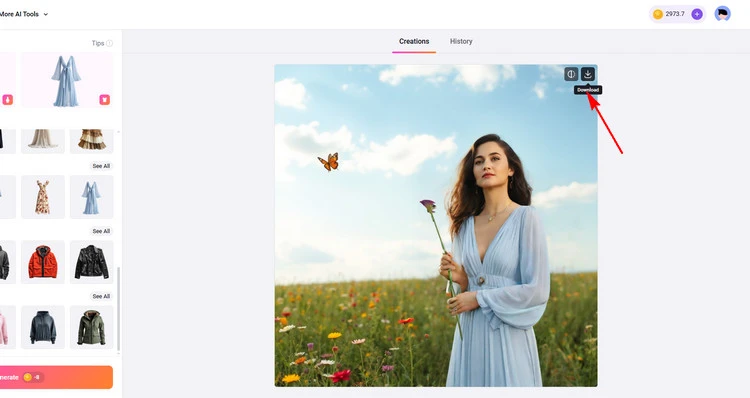Click the pink garment badge on the blue dress preview
750x398 pixels.
(104, 100)
